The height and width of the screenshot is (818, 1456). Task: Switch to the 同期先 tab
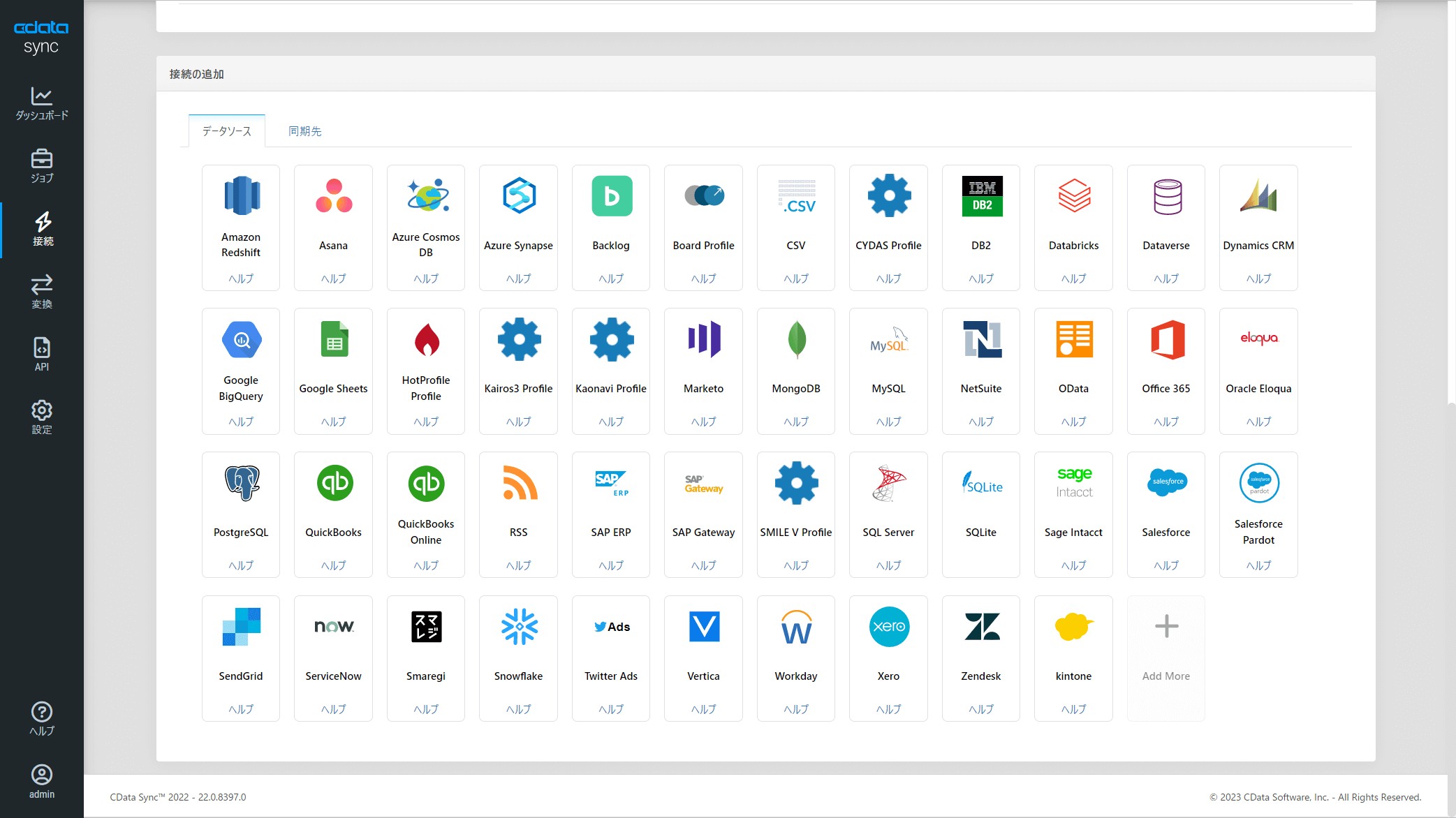tap(305, 131)
